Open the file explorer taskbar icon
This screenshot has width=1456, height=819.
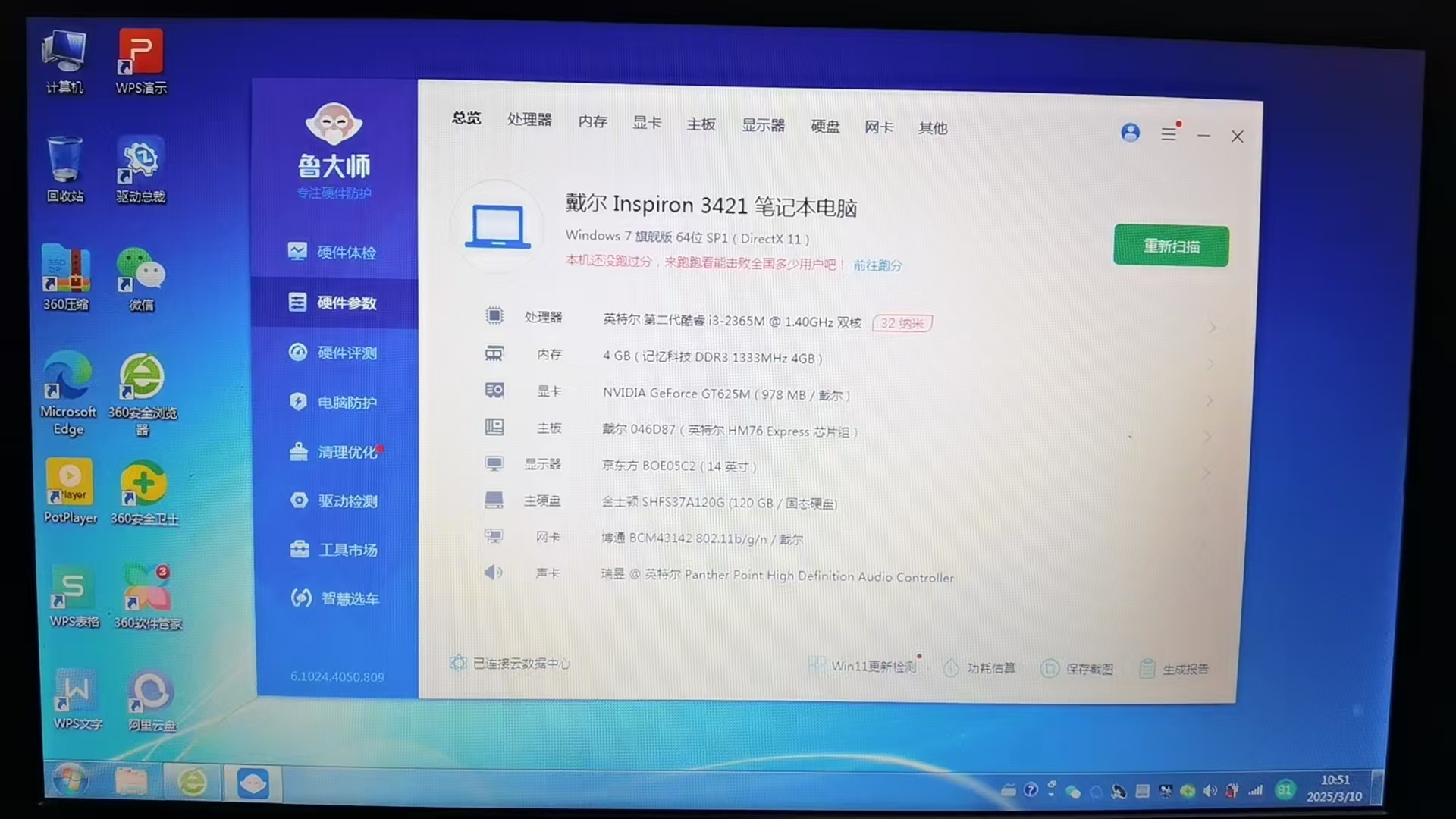point(131,781)
